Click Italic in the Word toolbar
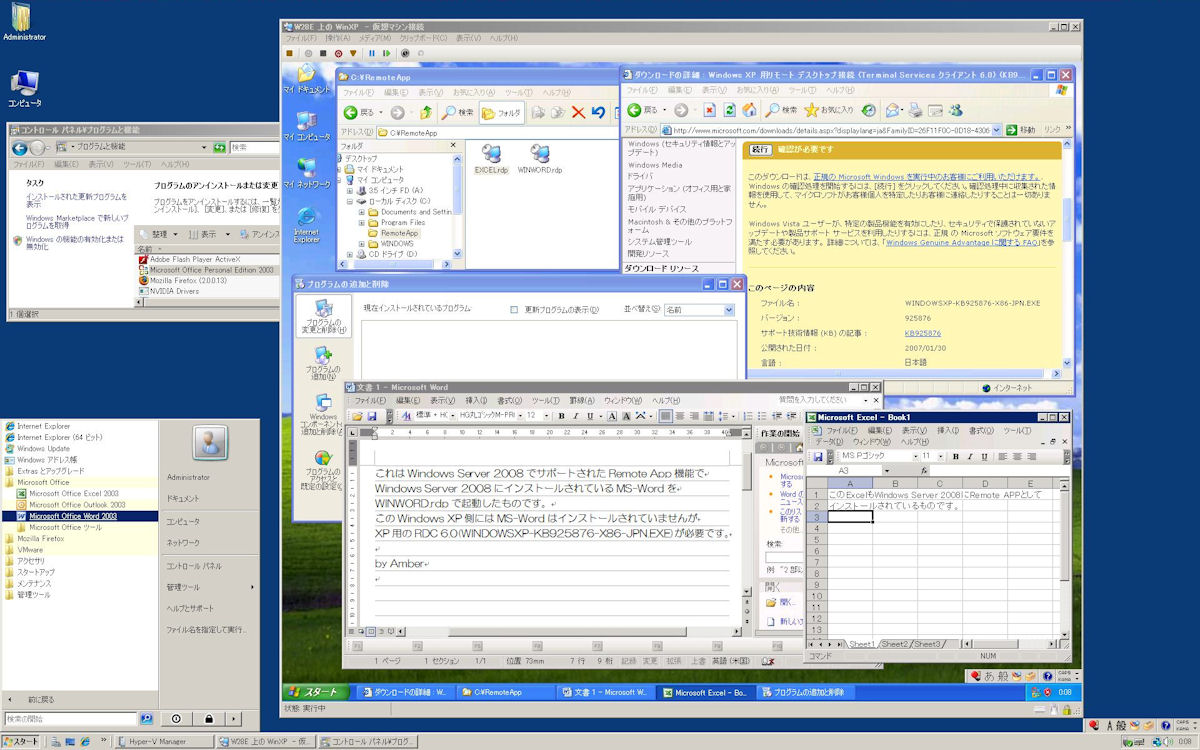Image resolution: width=1200 pixels, height=750 pixels. coord(575,416)
